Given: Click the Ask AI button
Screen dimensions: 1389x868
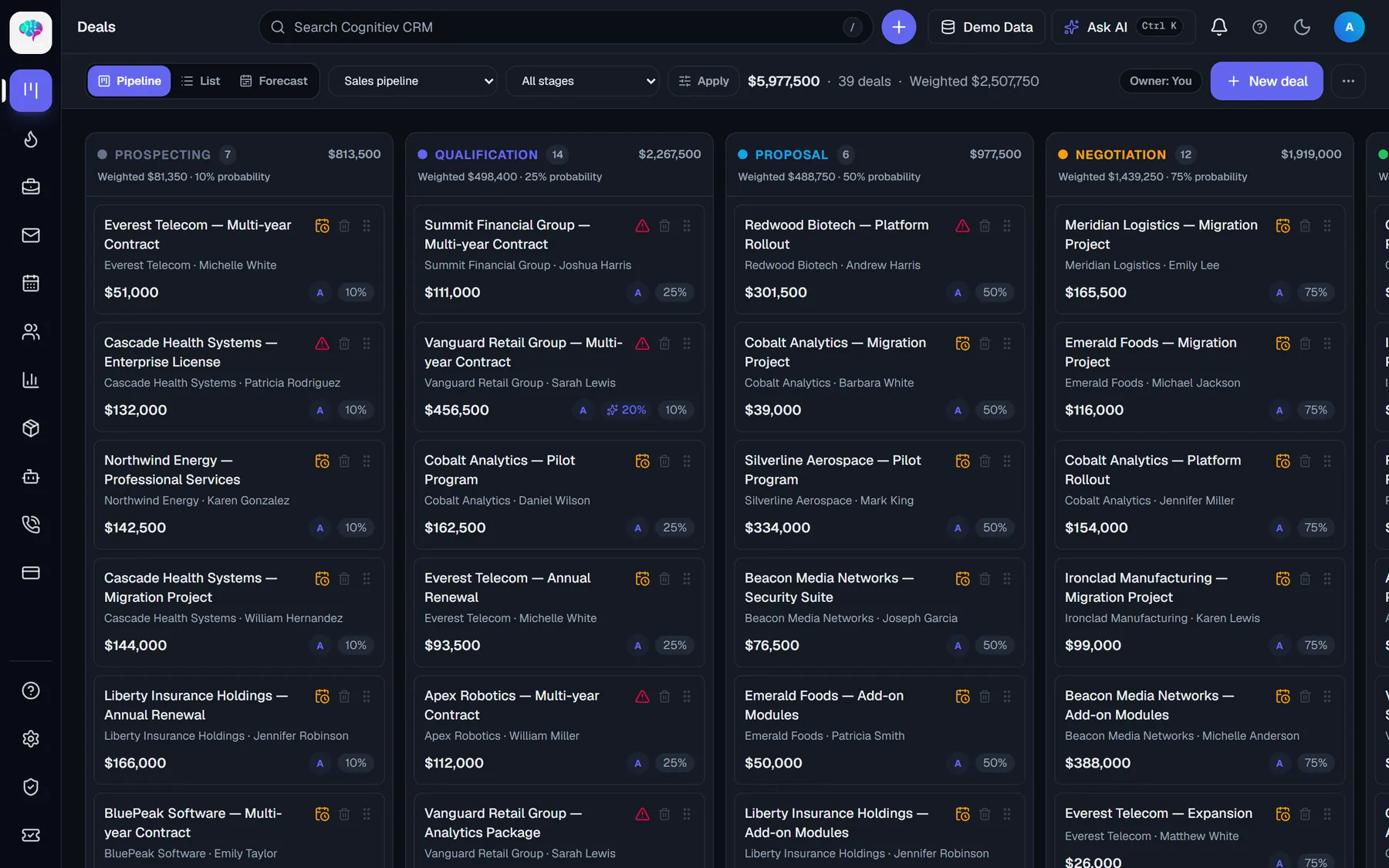Looking at the screenshot, I should pyautogui.click(x=1124, y=27).
